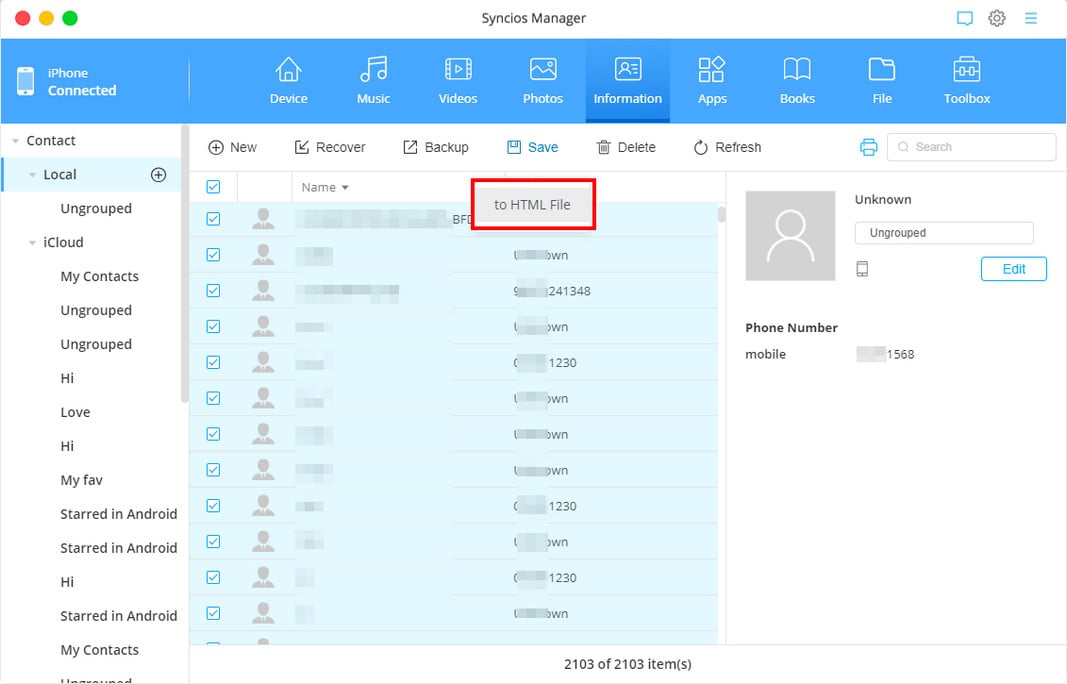
Task: Open the feedback chat icon in title bar
Action: (x=964, y=18)
